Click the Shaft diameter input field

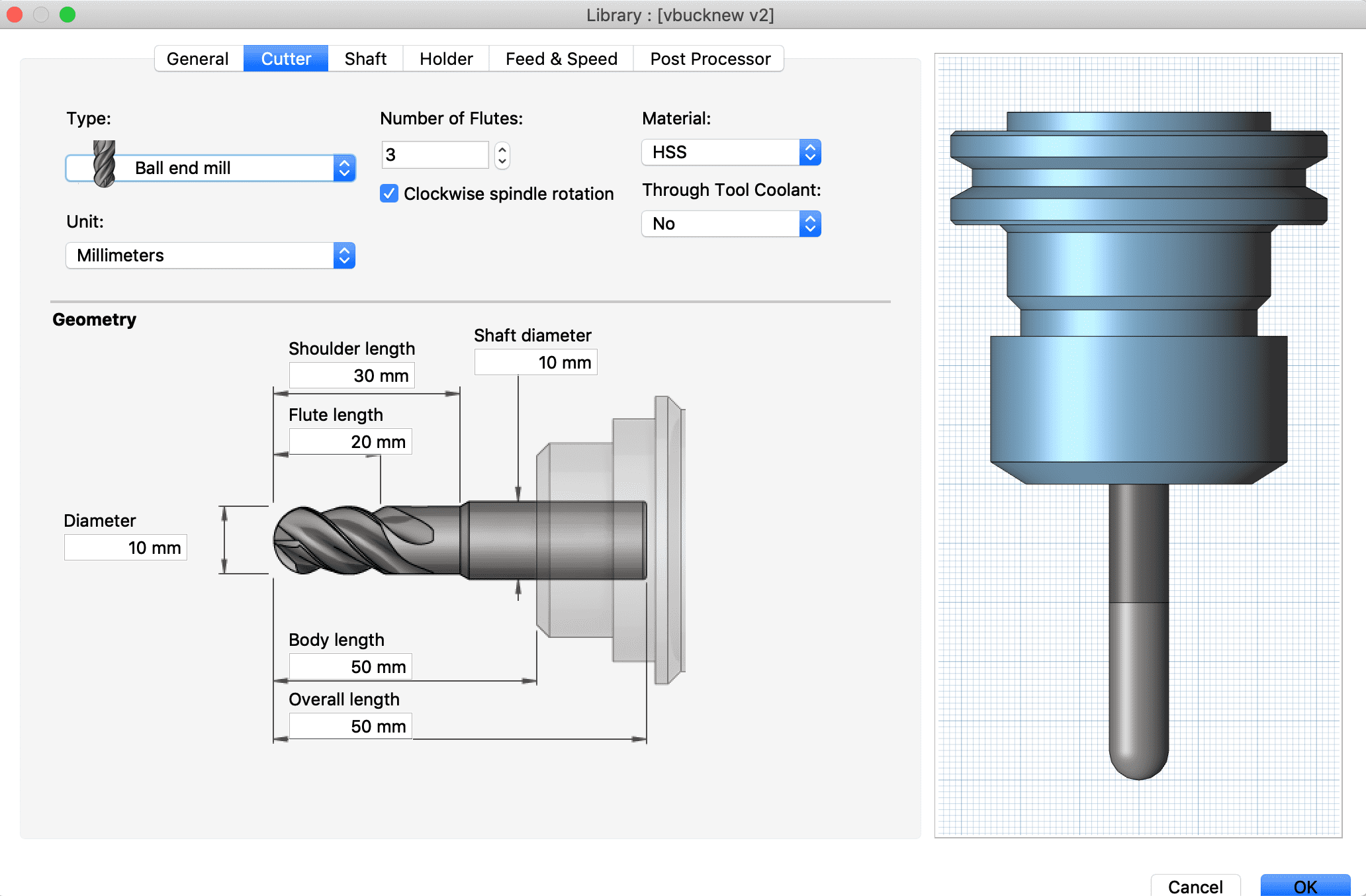click(535, 363)
